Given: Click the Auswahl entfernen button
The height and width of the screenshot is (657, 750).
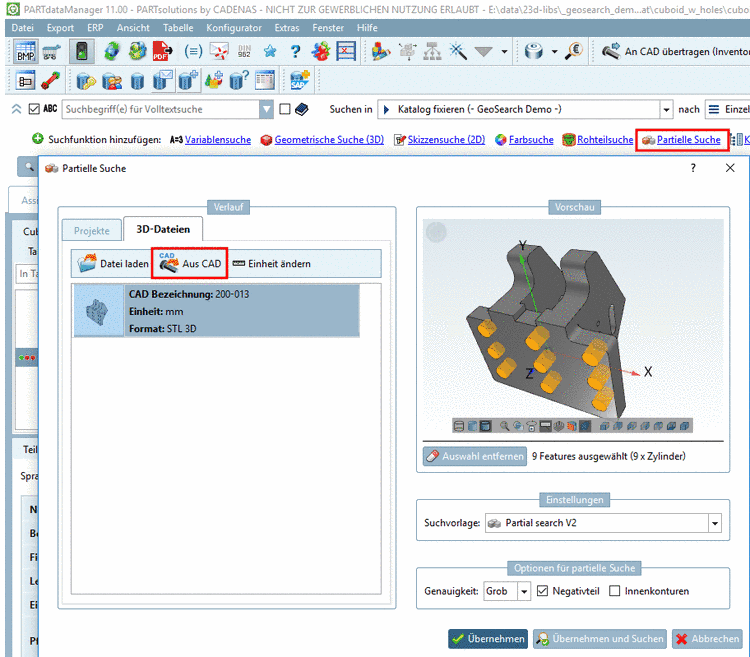Looking at the screenshot, I should tap(474, 456).
